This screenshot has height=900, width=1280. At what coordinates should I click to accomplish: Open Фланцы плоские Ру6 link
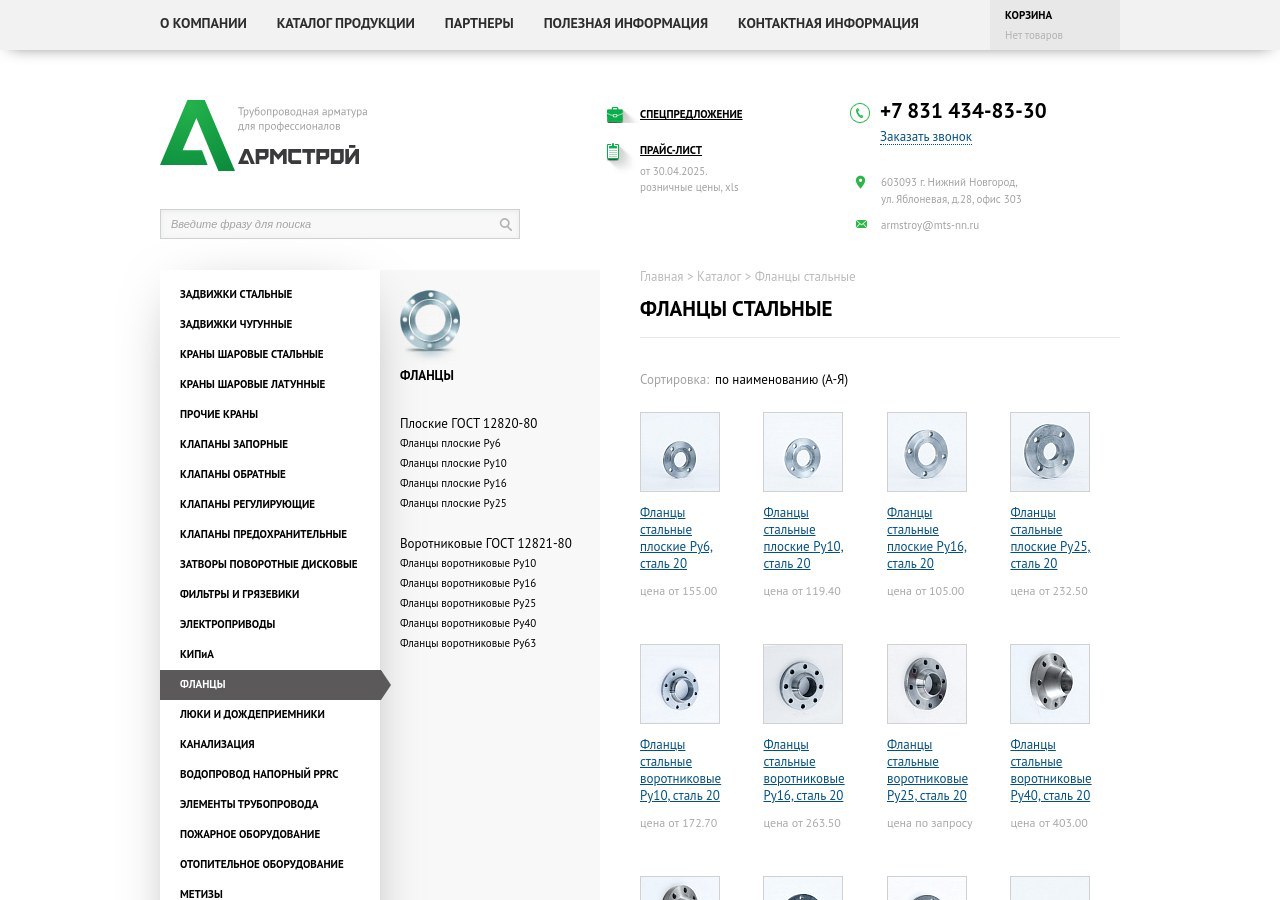(x=450, y=443)
